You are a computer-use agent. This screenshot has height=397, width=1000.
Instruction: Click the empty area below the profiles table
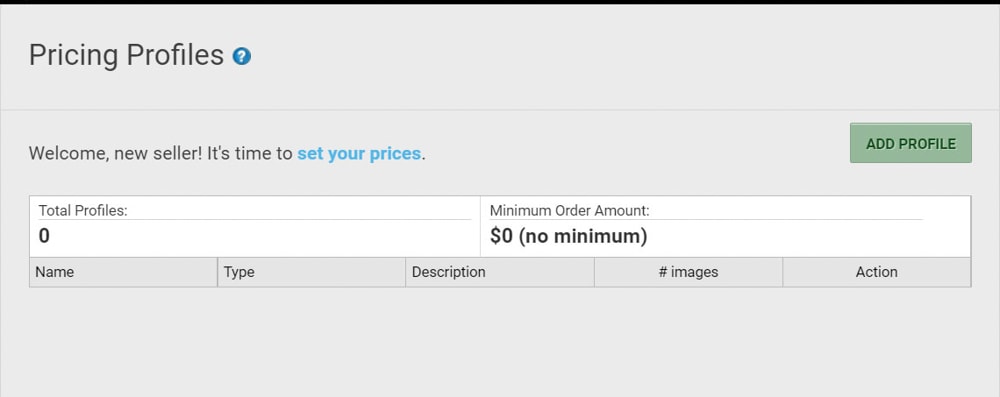500,341
